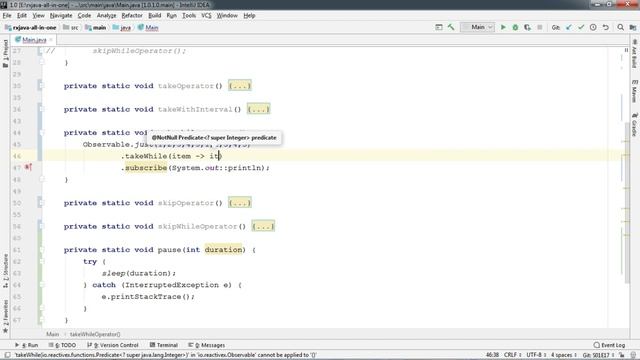The image size is (640, 360).
Task: Click the window layout icon left of hammer
Action: coord(439,27)
